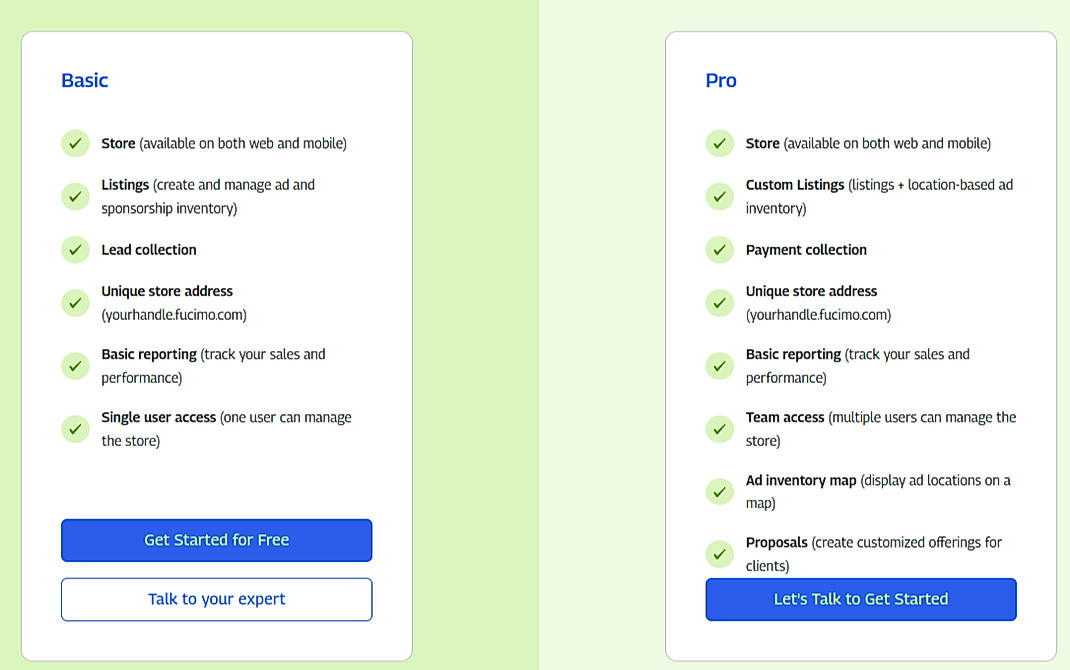Click the checkmark next to Payment collection
Image resolution: width=1070 pixels, height=670 pixels.
(719, 250)
